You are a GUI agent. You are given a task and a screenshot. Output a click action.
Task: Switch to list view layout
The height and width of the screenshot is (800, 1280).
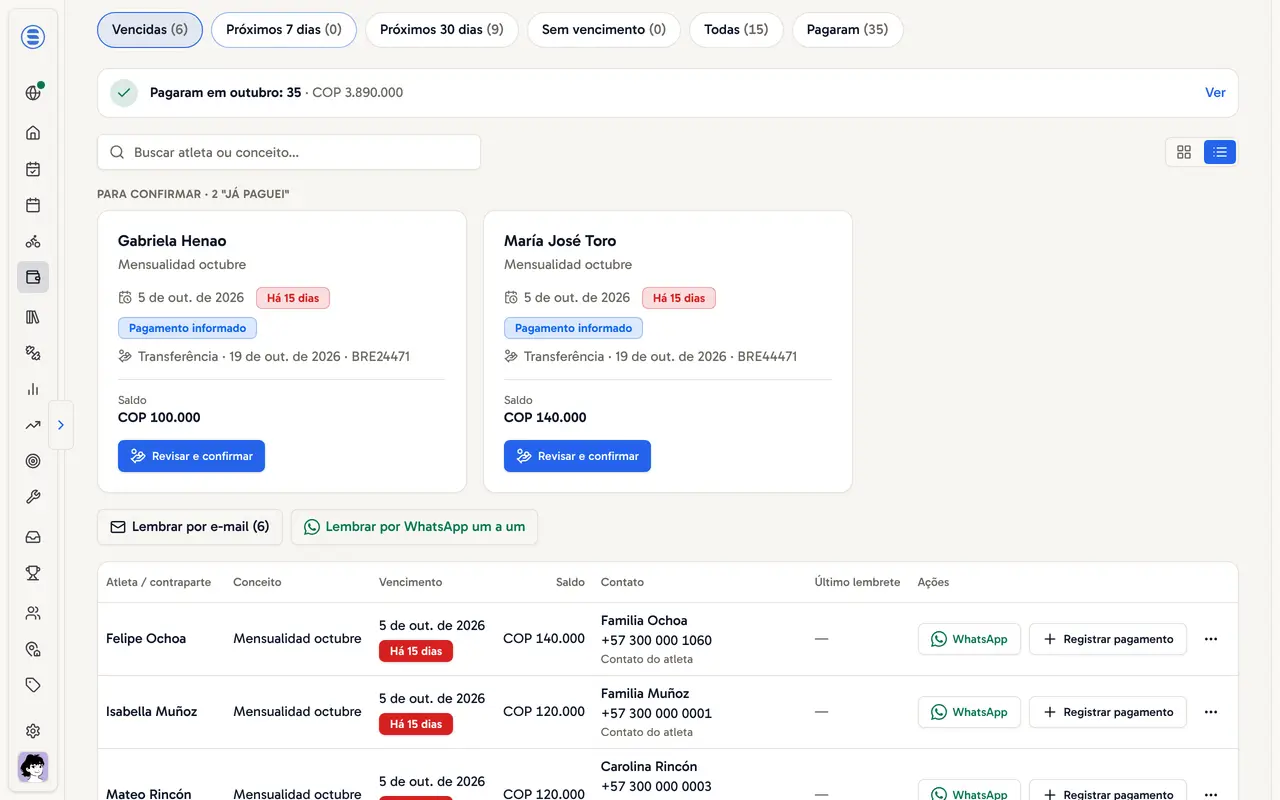coord(1220,152)
